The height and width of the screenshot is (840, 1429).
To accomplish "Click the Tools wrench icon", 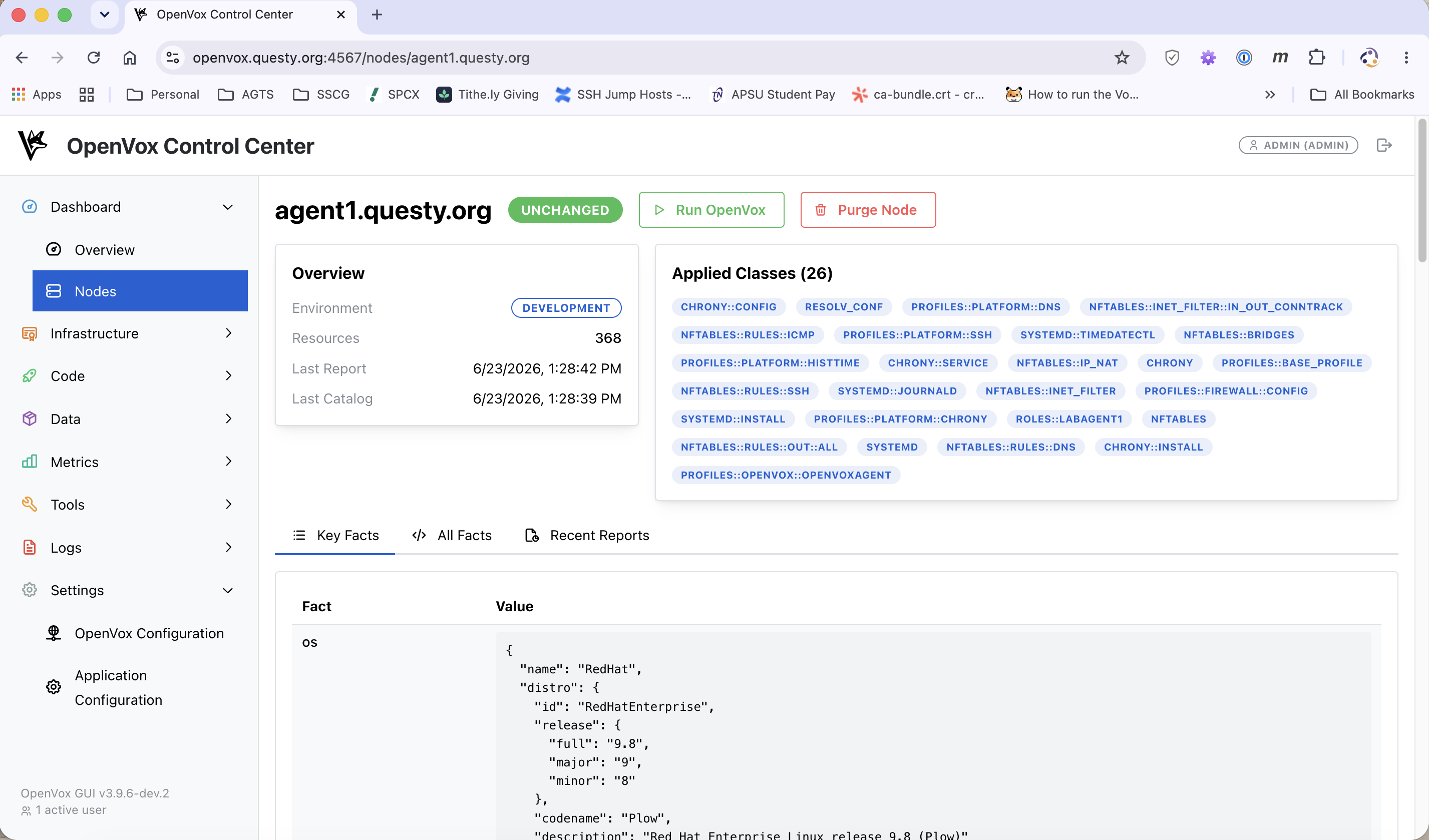I will (30, 505).
